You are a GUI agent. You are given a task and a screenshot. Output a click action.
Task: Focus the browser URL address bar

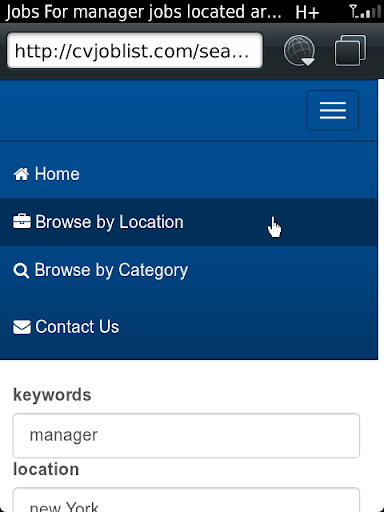(135, 51)
